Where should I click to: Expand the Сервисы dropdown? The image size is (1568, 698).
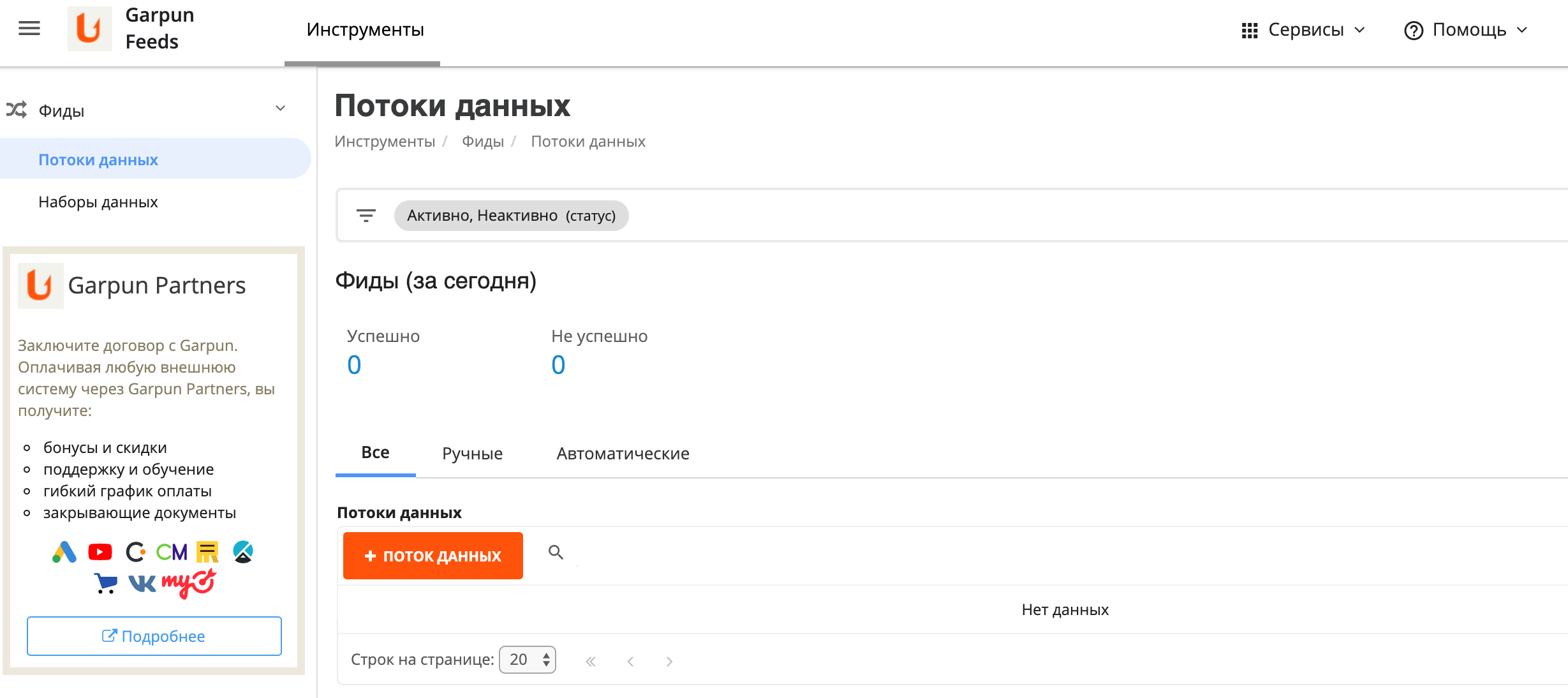point(1303,30)
